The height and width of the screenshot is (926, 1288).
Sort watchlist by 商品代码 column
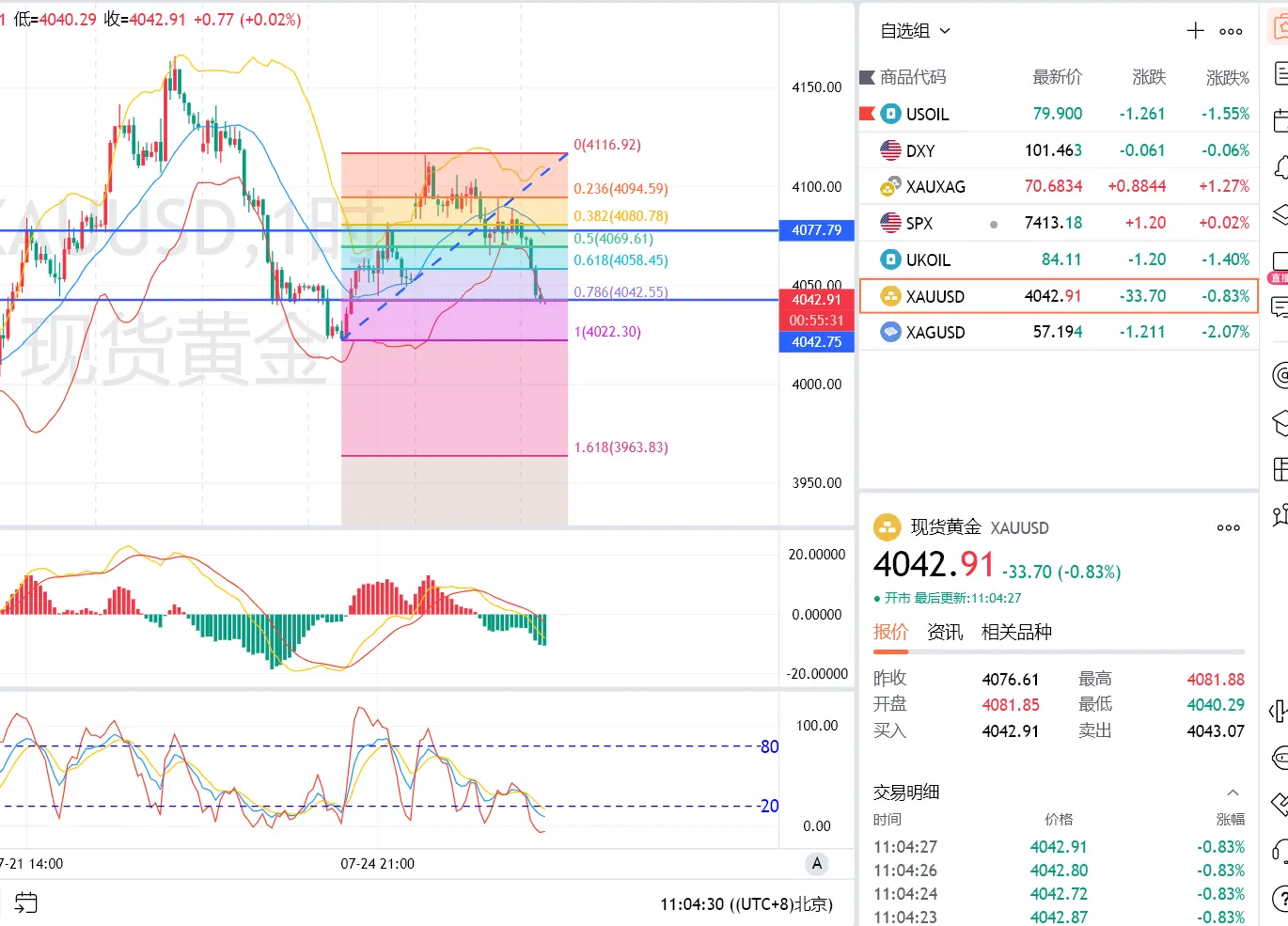coord(913,77)
